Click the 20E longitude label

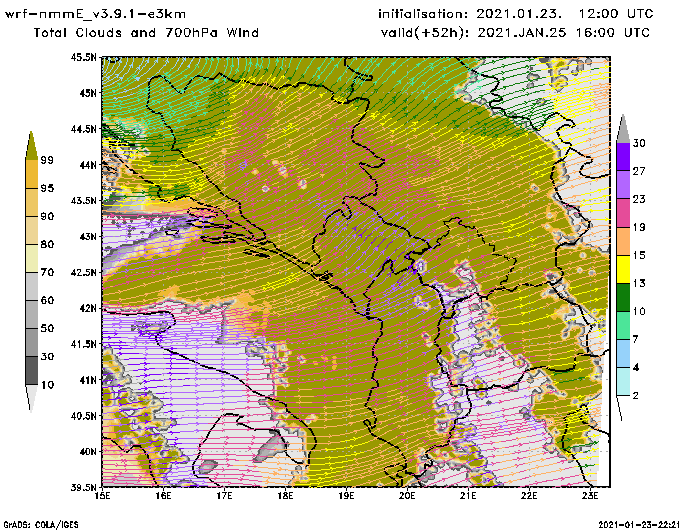click(407, 496)
